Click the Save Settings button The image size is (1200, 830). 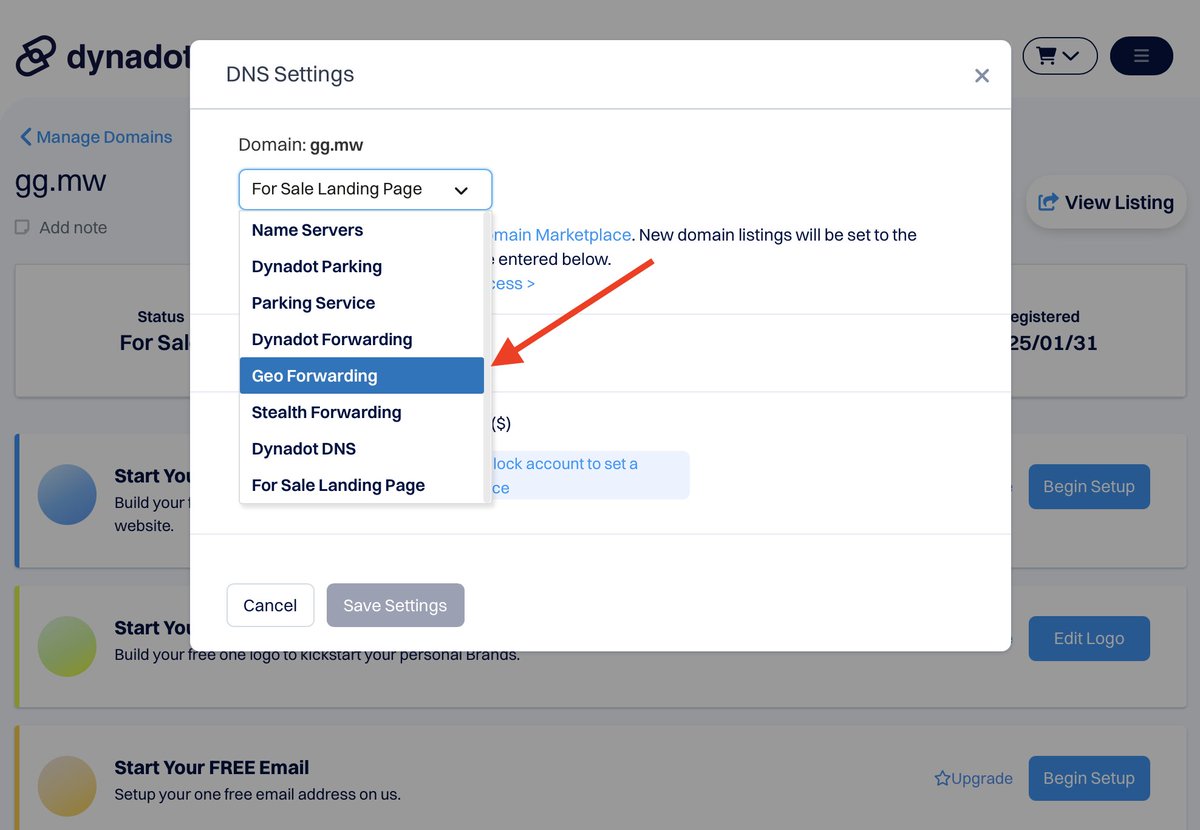pos(395,605)
